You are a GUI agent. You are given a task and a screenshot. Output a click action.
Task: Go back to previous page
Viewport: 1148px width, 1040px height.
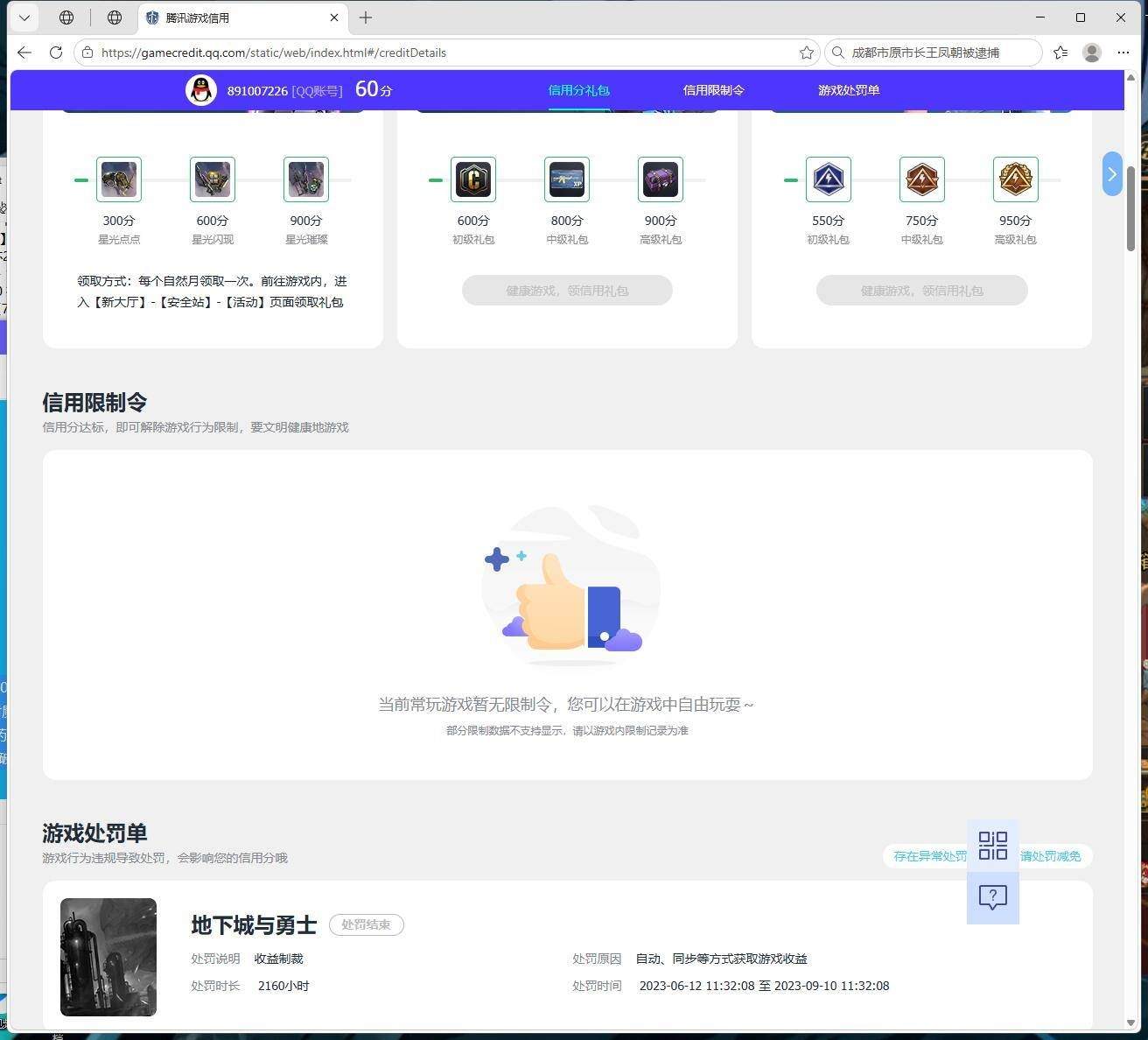click(24, 53)
